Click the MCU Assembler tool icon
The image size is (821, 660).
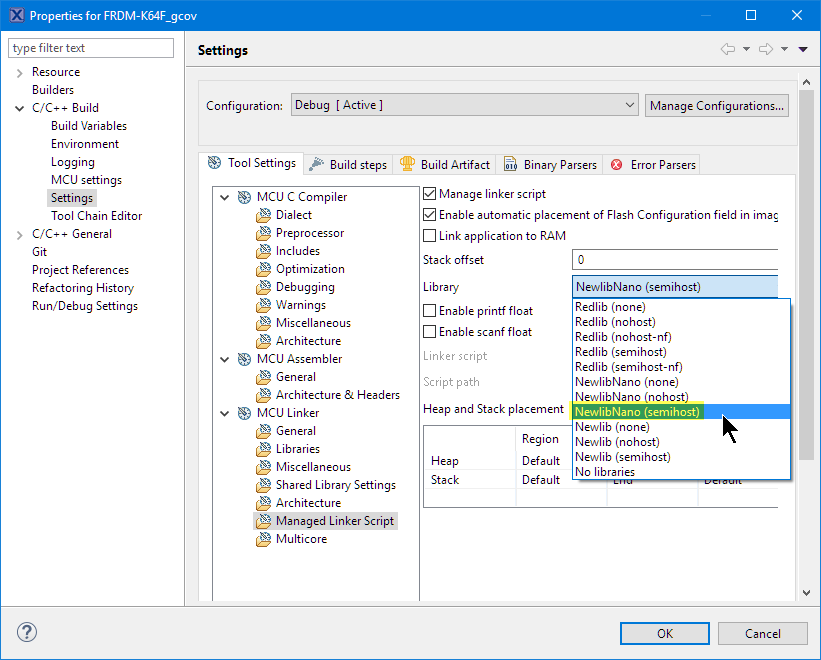click(244, 359)
